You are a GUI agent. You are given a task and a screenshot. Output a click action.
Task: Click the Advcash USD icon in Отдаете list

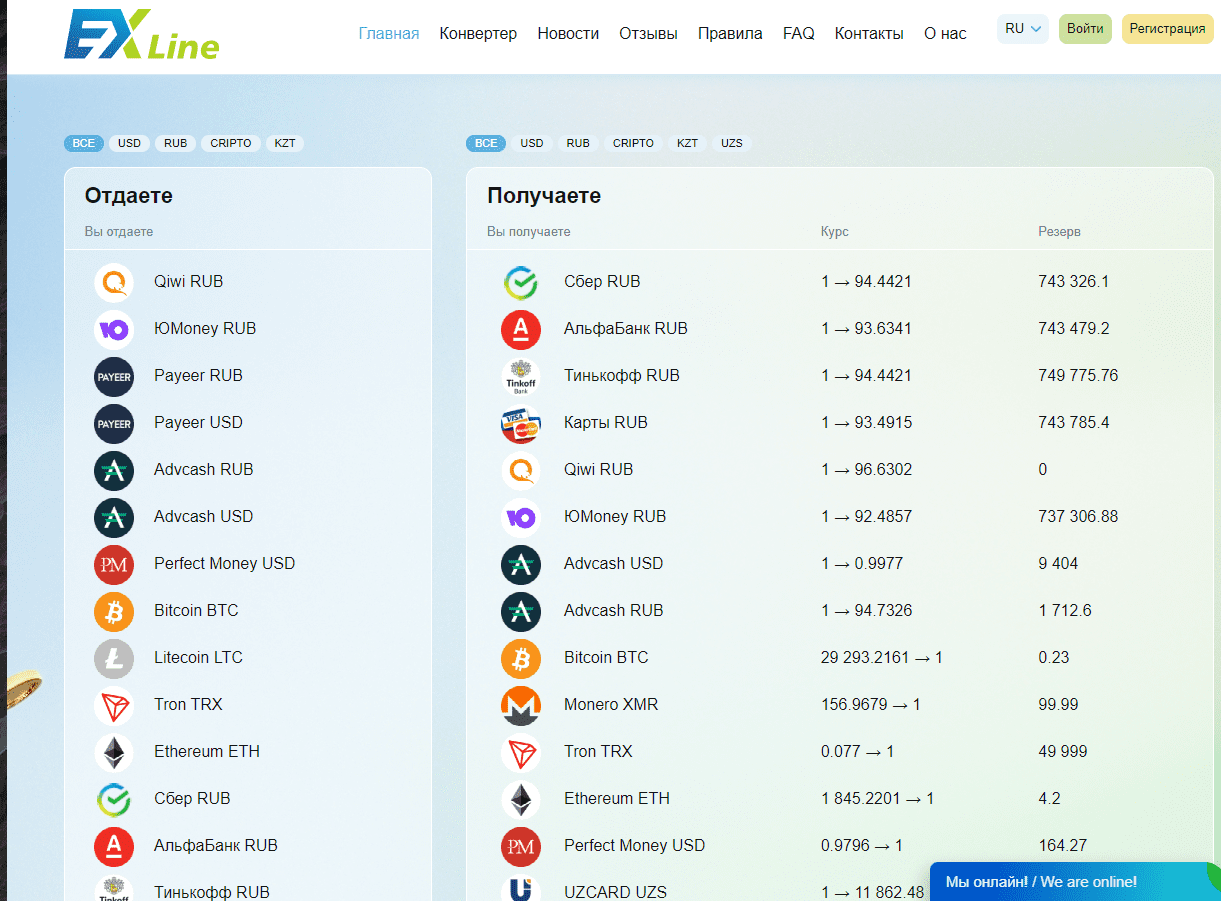114,517
